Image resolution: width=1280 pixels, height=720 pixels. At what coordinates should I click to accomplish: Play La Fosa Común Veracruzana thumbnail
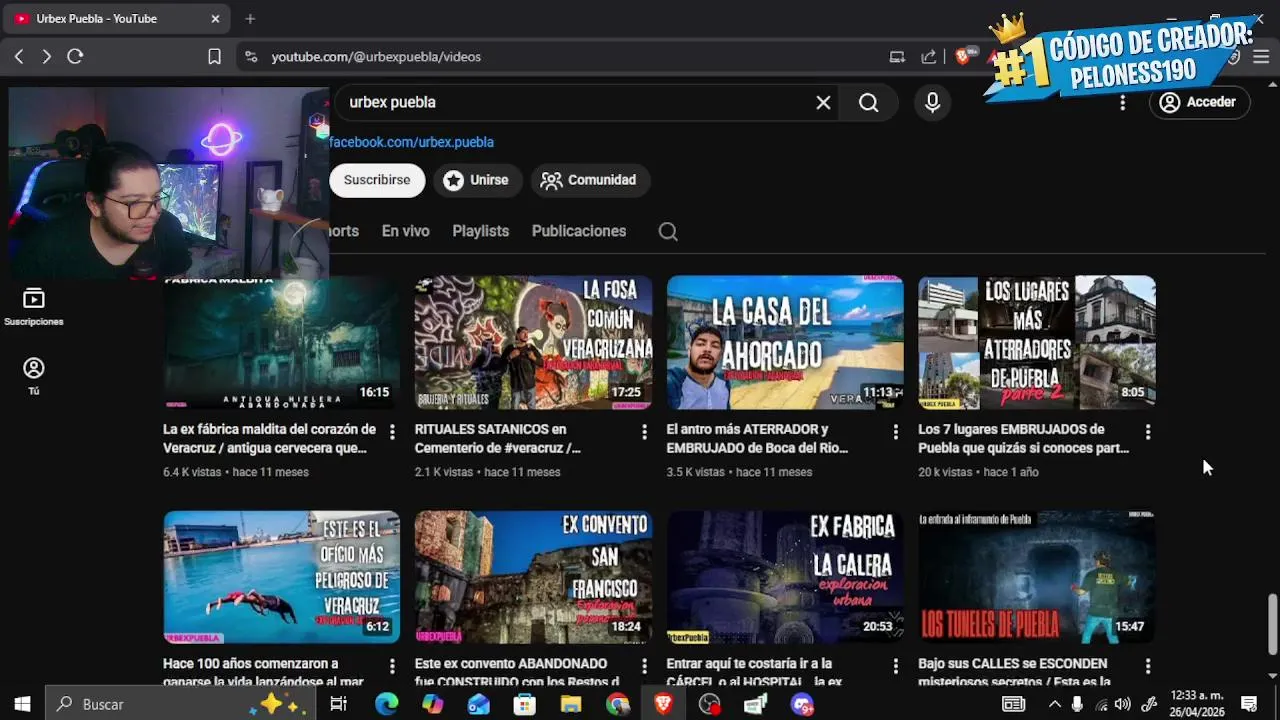click(x=533, y=342)
